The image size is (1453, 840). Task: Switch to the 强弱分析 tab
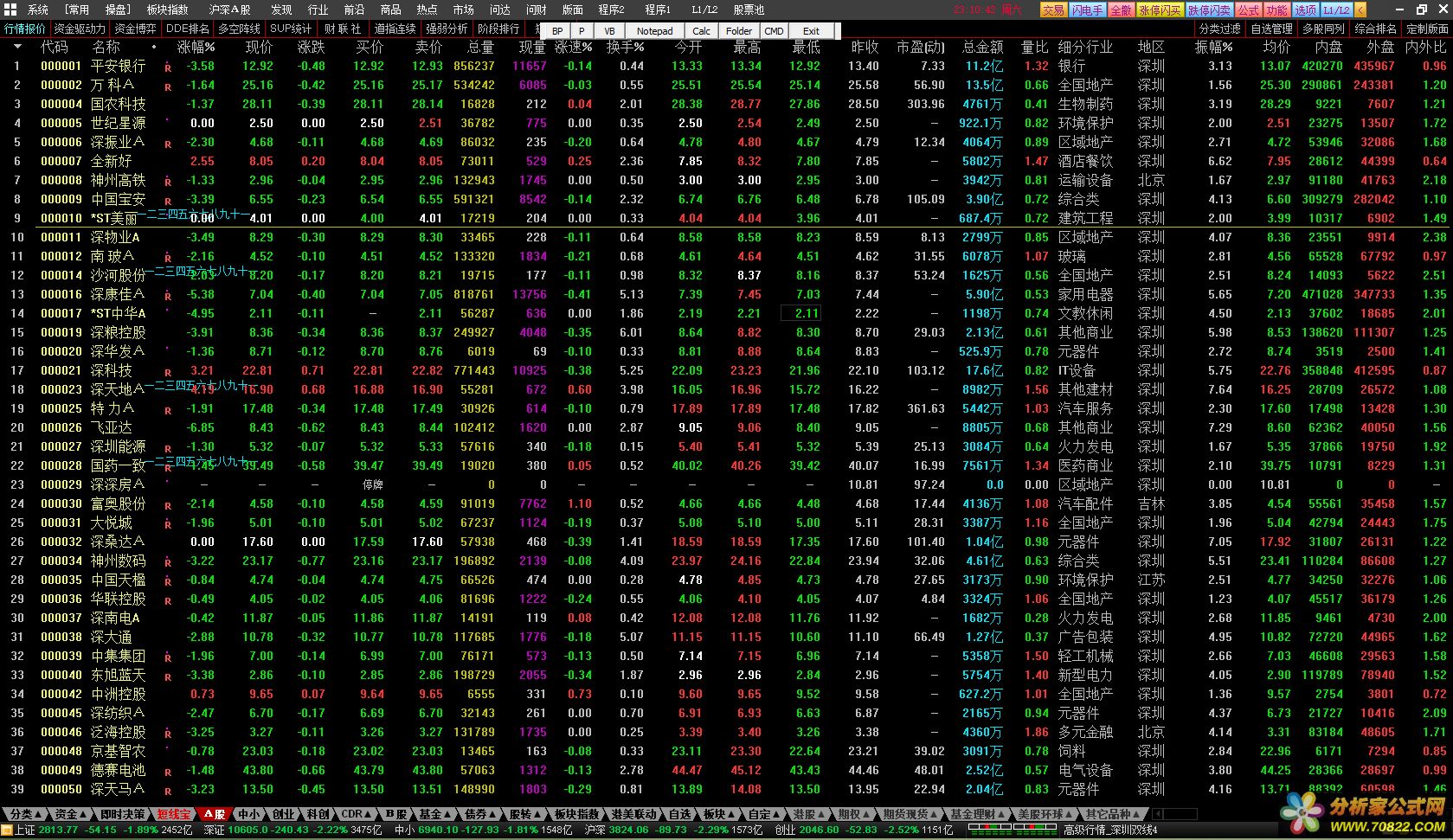447,29
